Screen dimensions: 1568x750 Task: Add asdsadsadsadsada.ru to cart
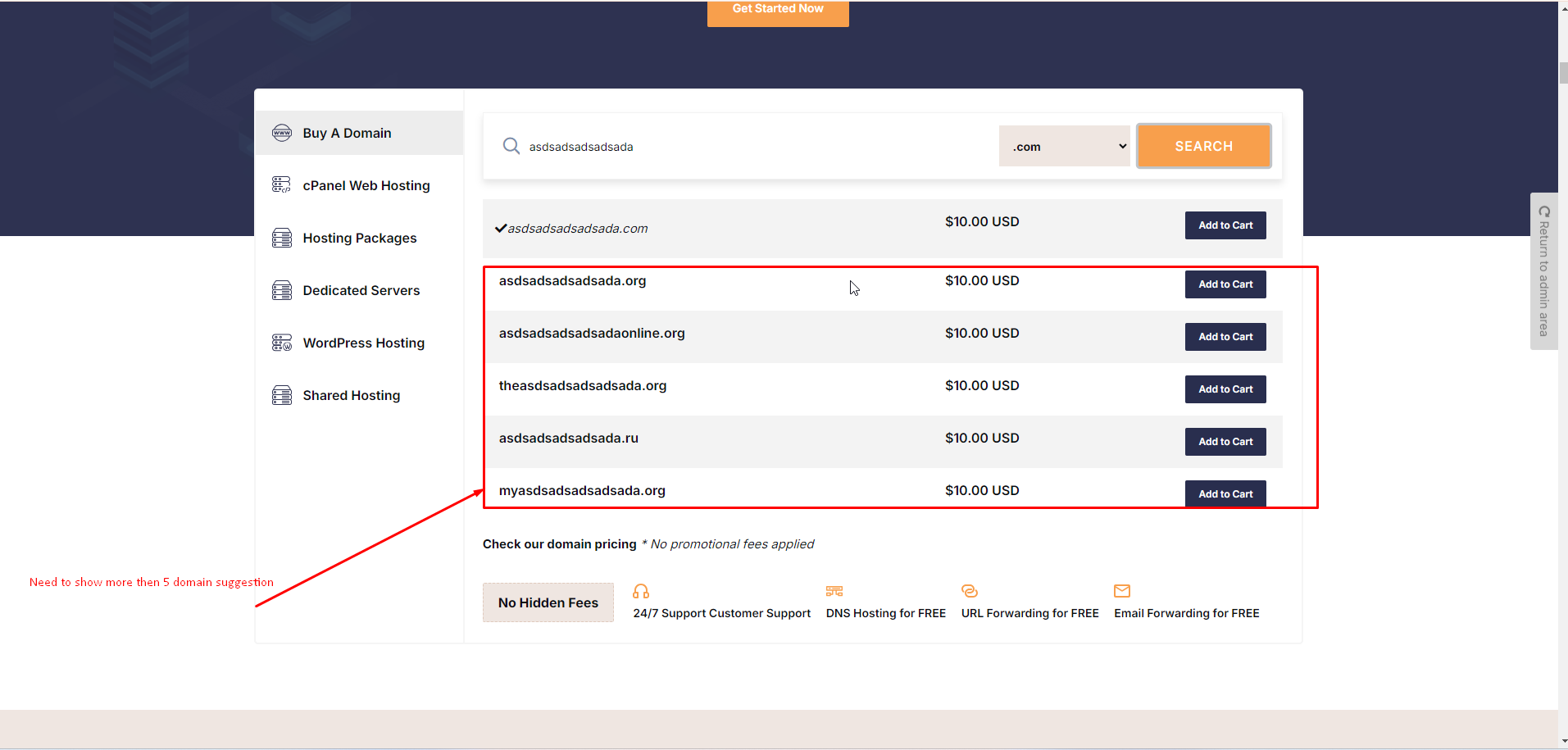(1225, 442)
